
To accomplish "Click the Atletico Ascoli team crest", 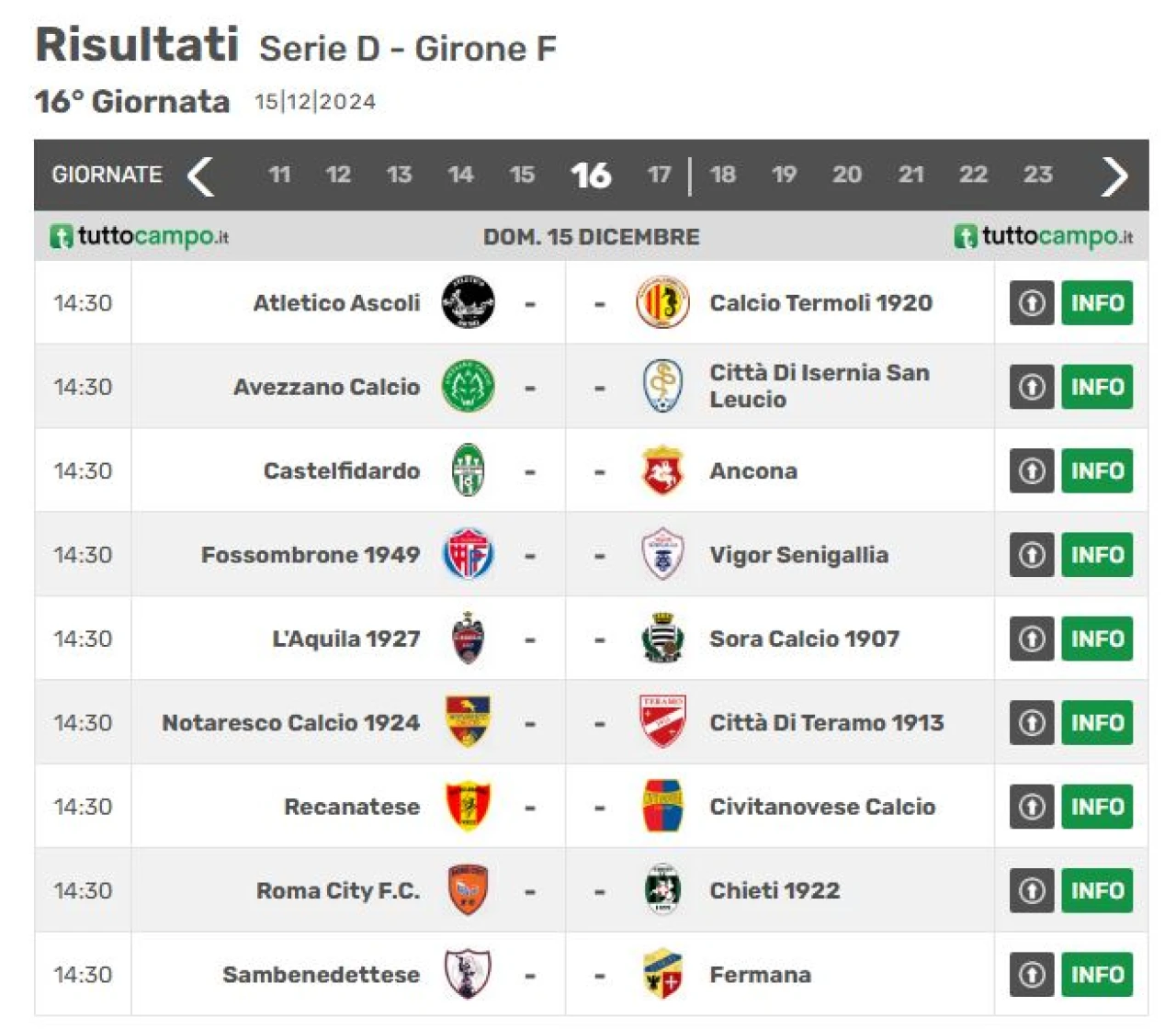I will [468, 302].
